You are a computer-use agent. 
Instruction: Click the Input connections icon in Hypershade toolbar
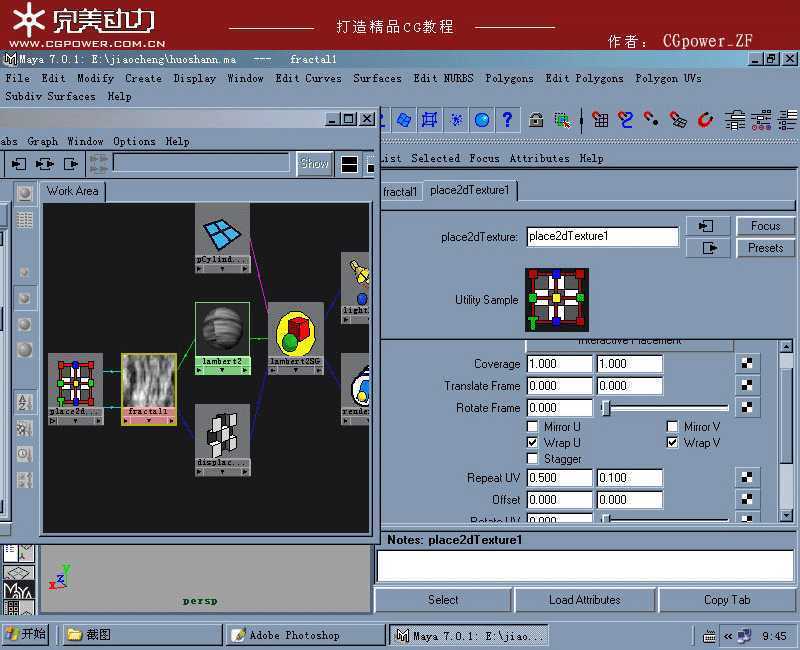pos(19,164)
